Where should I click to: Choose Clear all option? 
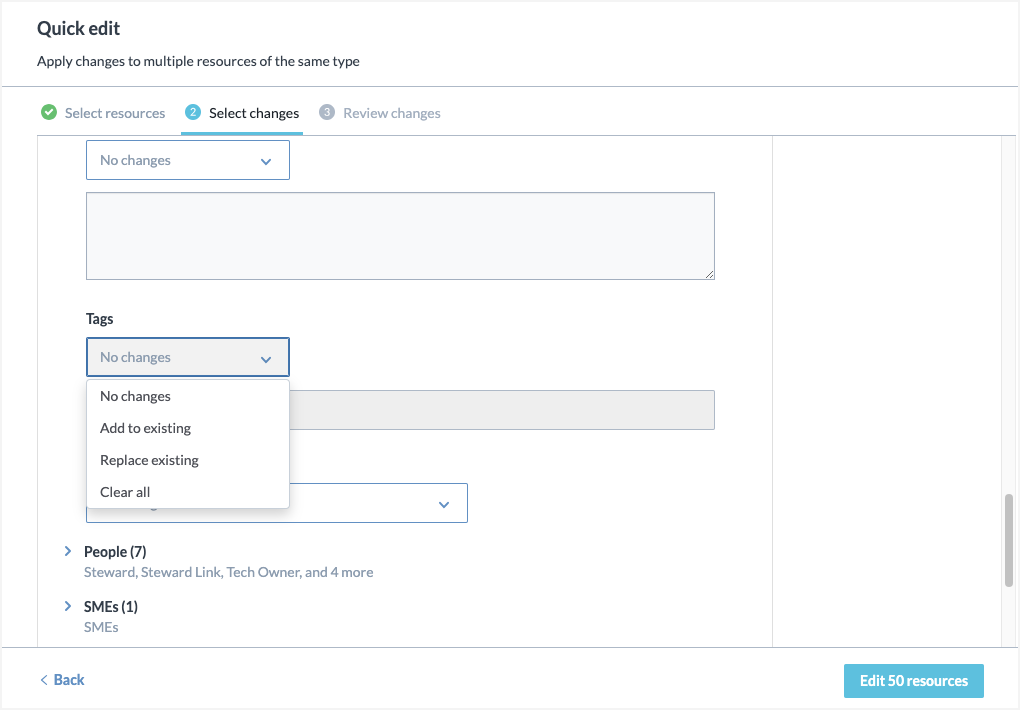pyautogui.click(x=188, y=492)
